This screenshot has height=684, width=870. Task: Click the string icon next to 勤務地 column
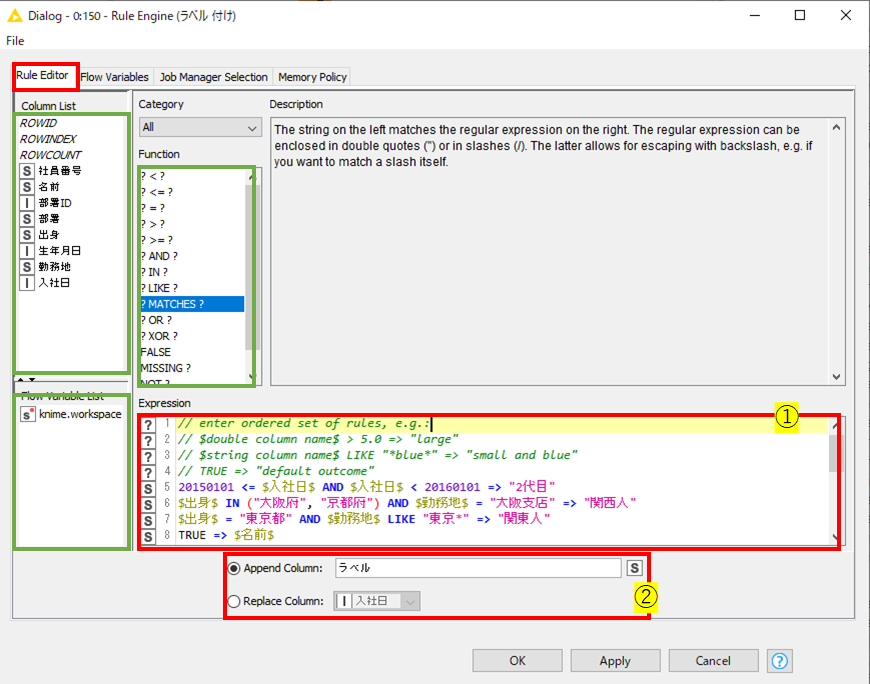[x=27, y=267]
